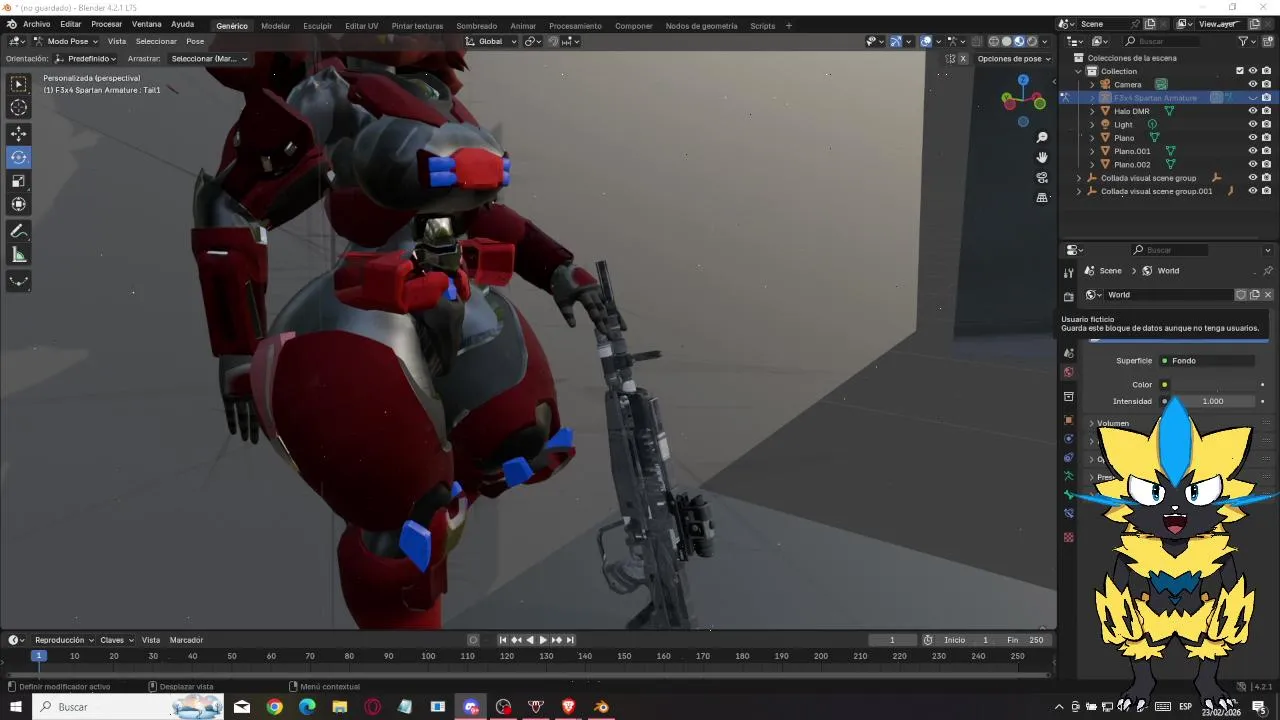Open Predefinido orientation dropdown
Viewport: 1280px width, 720px height.
click(x=86, y=58)
